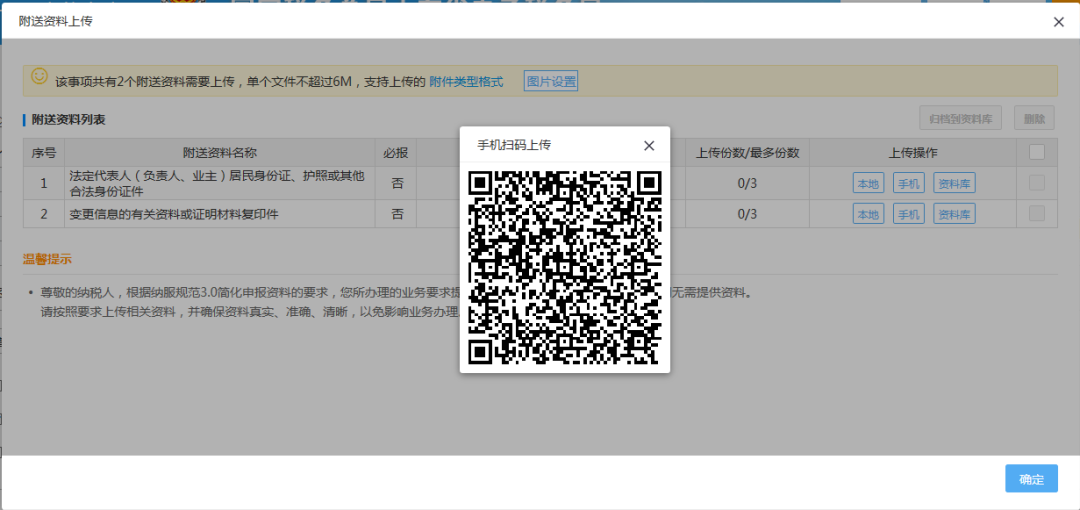The height and width of the screenshot is (510, 1080).
Task: Check the checkbox for row 1
Action: pos(1037,183)
